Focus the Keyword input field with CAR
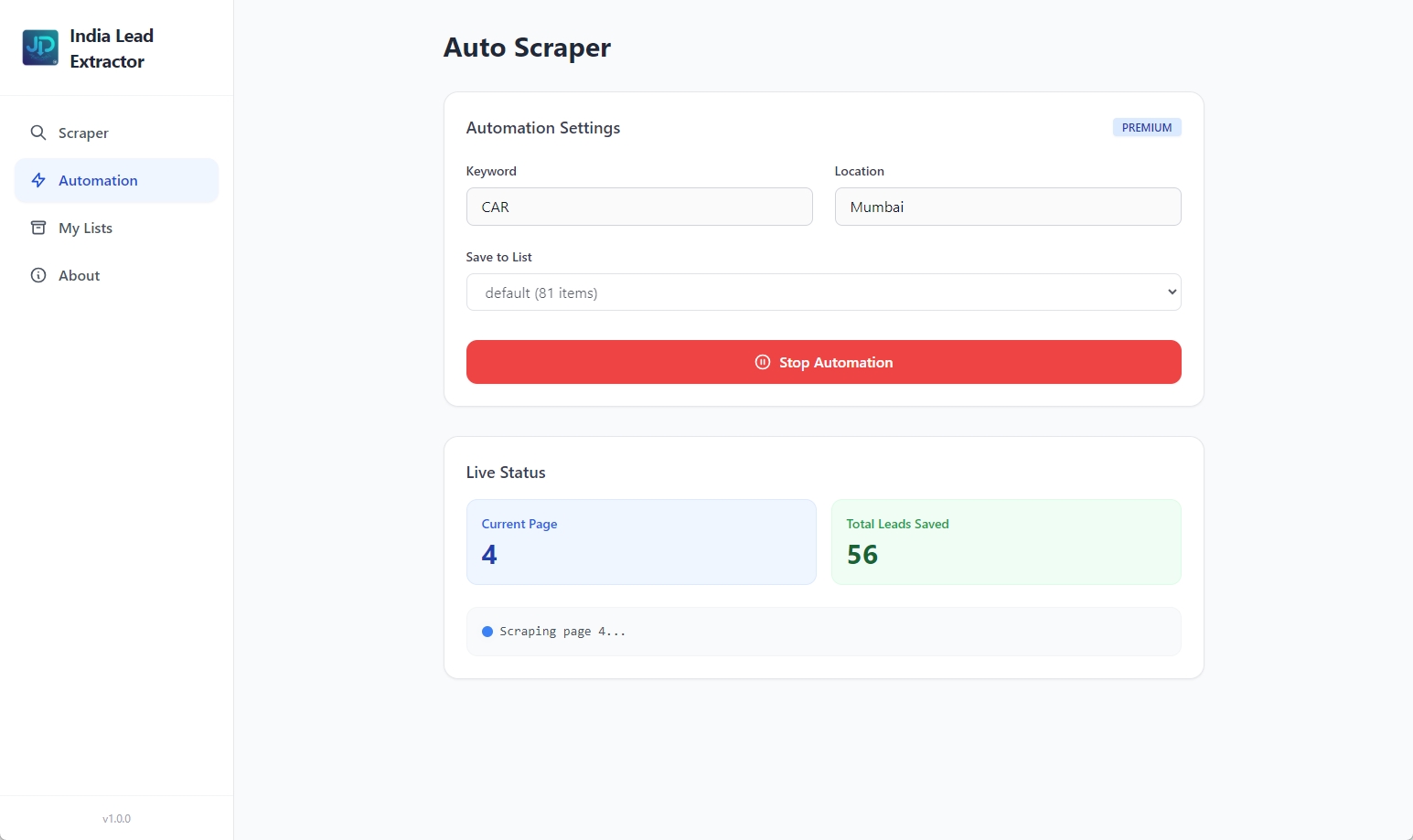1413x840 pixels. pyautogui.click(x=638, y=207)
